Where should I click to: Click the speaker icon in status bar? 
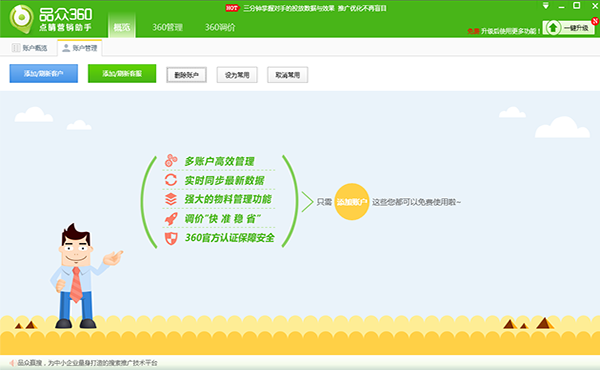pyautogui.click(x=12, y=363)
